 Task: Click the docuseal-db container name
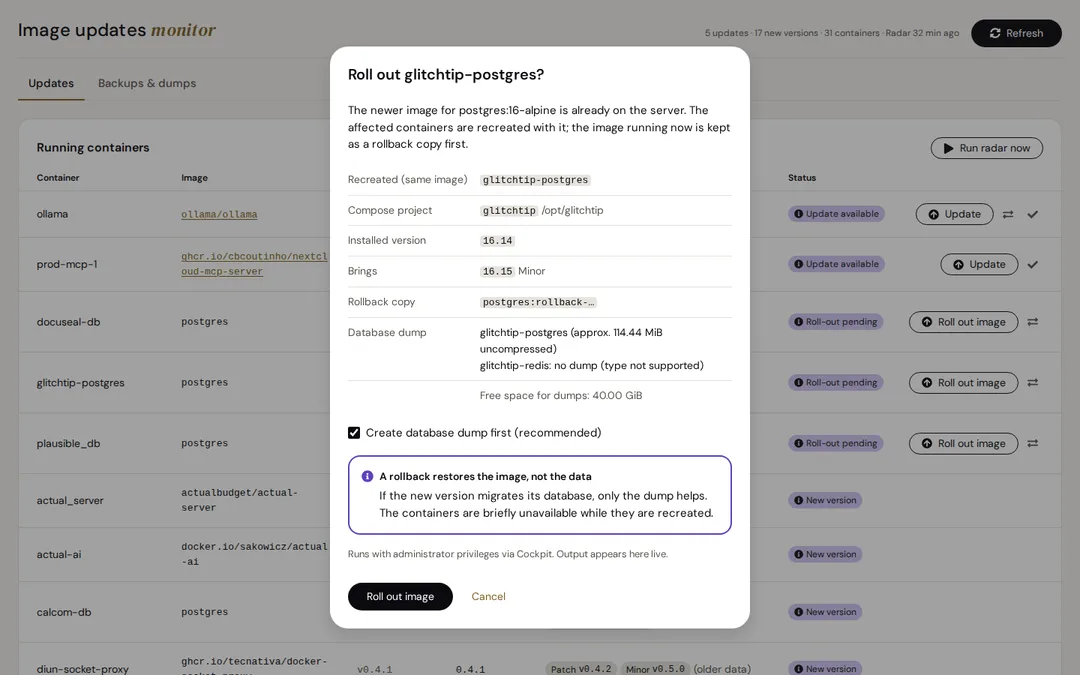[68, 322]
